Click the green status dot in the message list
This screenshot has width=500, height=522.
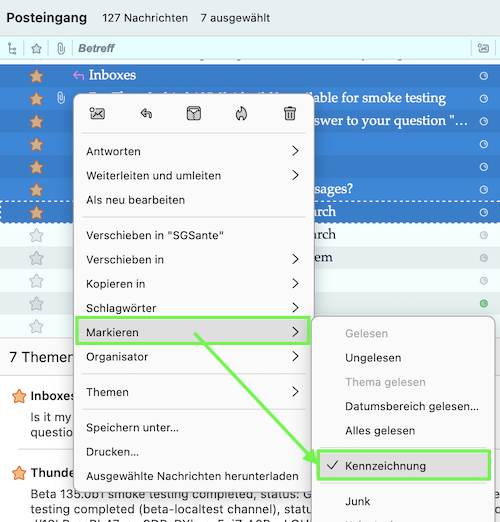[x=483, y=303]
